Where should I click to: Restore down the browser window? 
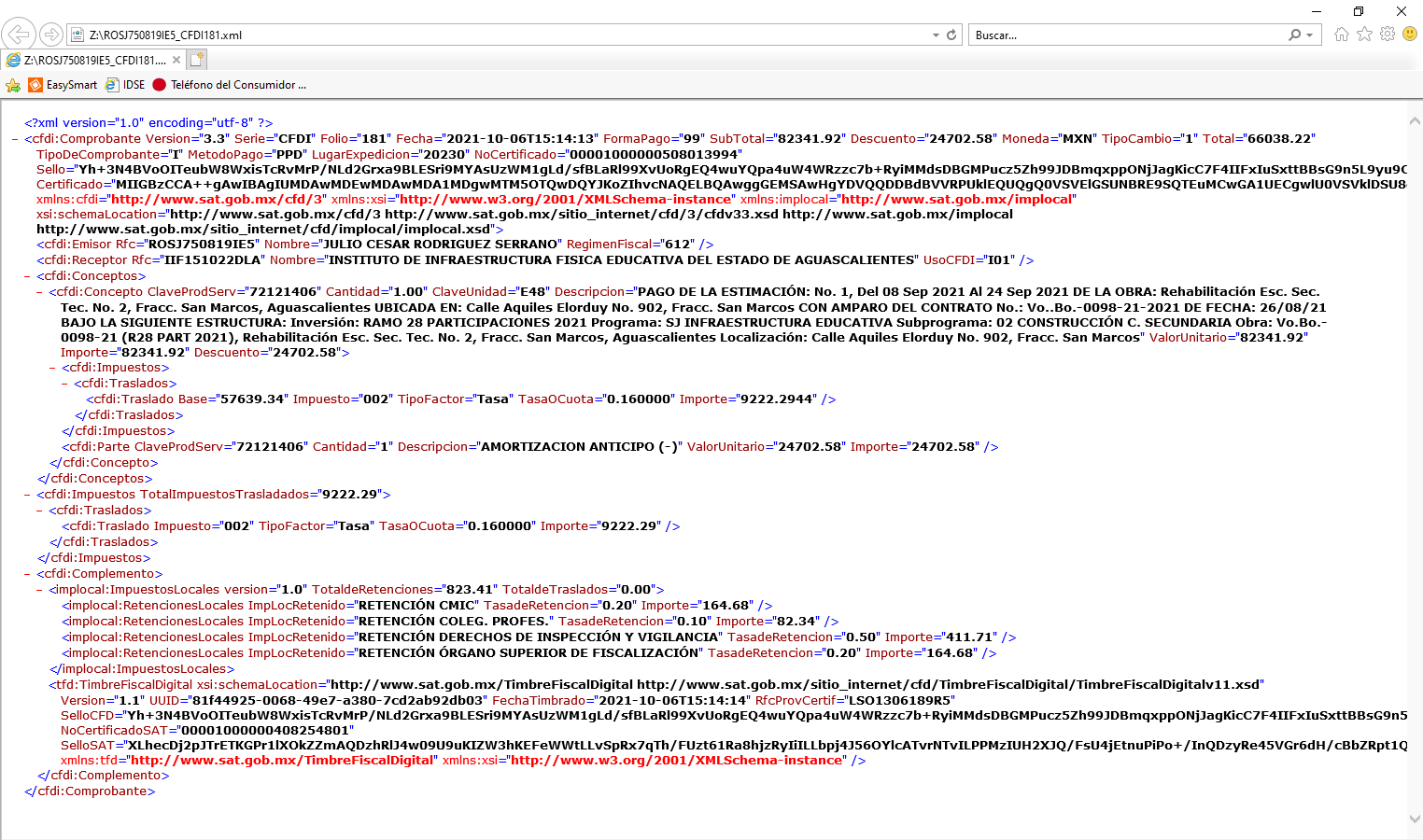1359,11
